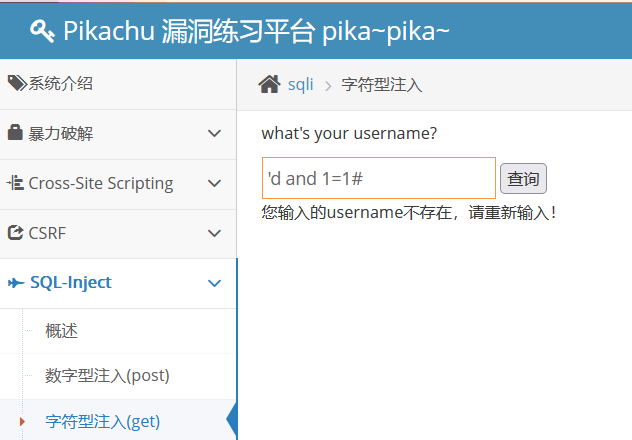Focus the username input field
This screenshot has height=440, width=632.
pos(378,179)
